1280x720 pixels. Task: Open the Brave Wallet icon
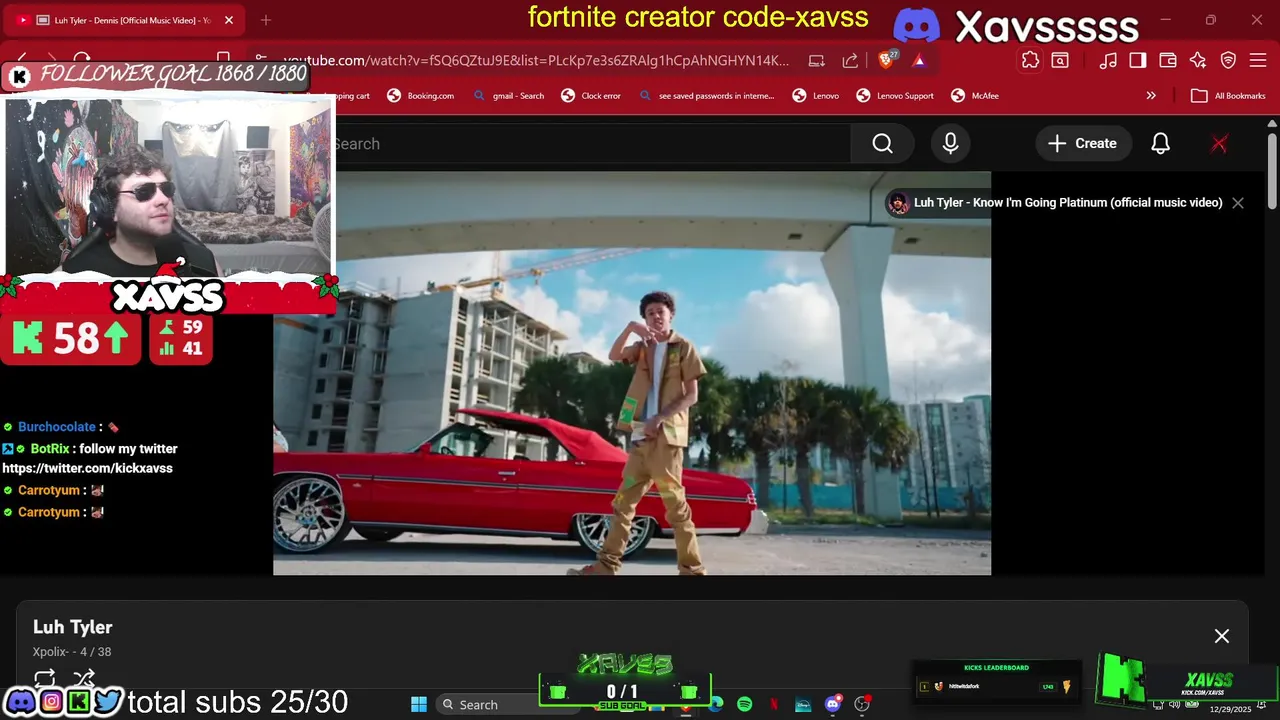[x=1168, y=60]
